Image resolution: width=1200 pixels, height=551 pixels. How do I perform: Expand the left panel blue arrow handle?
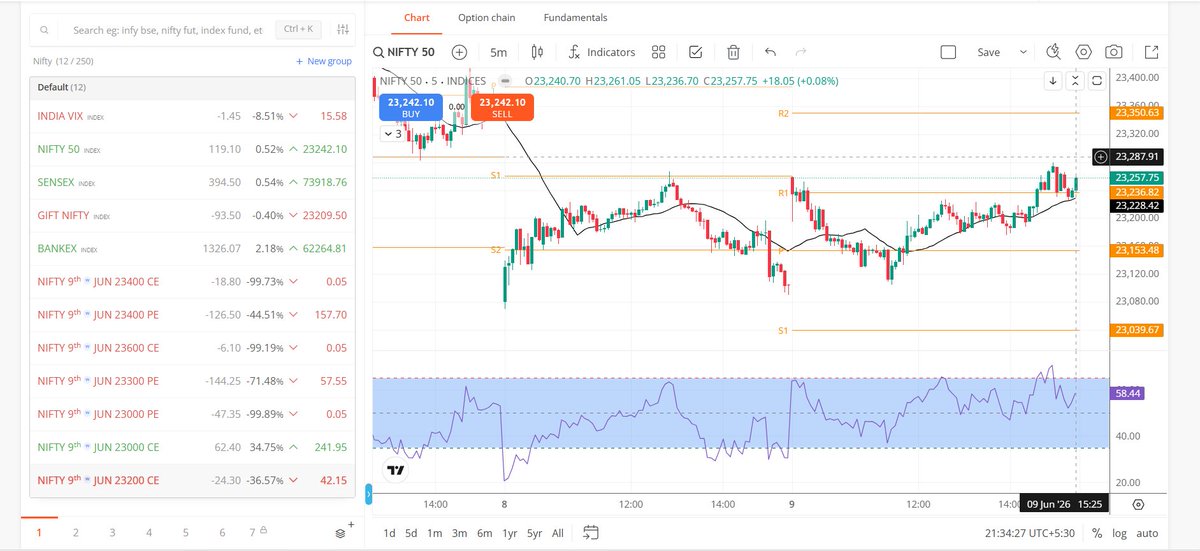(368, 494)
